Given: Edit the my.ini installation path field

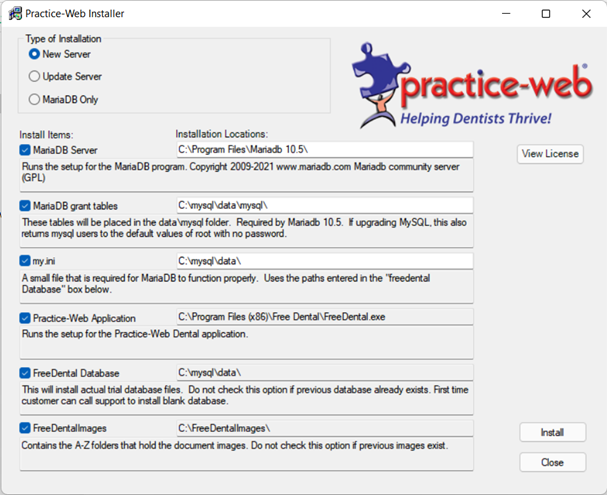Looking at the screenshot, I should click(324, 261).
